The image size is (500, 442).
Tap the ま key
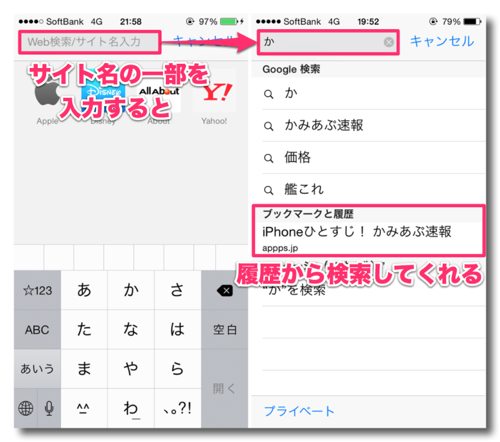pos(84,369)
